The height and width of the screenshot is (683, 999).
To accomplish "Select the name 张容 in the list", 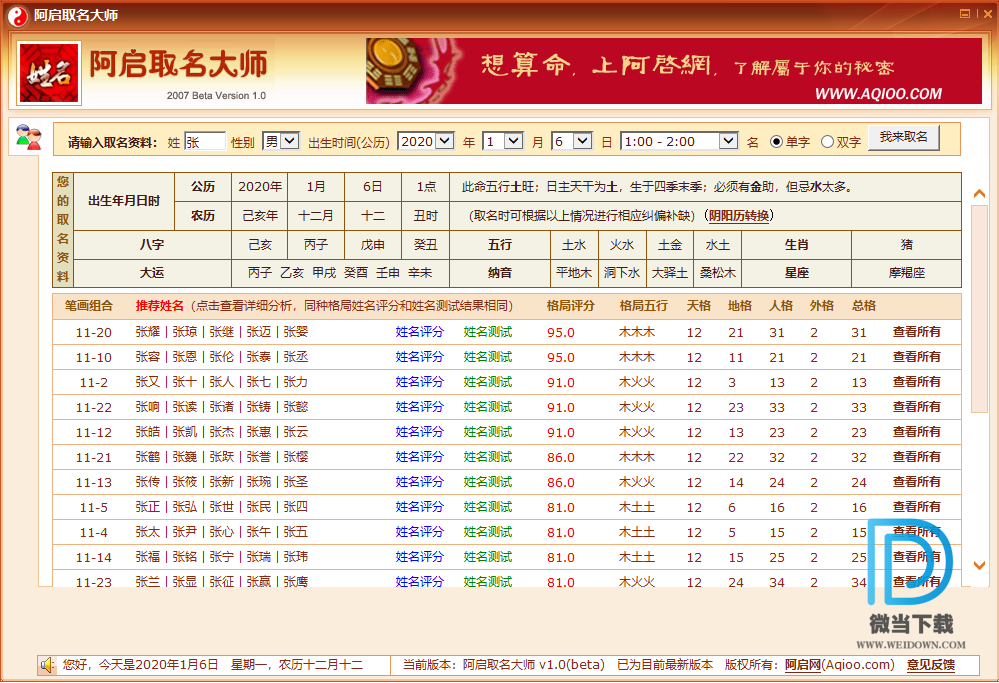I will click(x=148, y=357).
